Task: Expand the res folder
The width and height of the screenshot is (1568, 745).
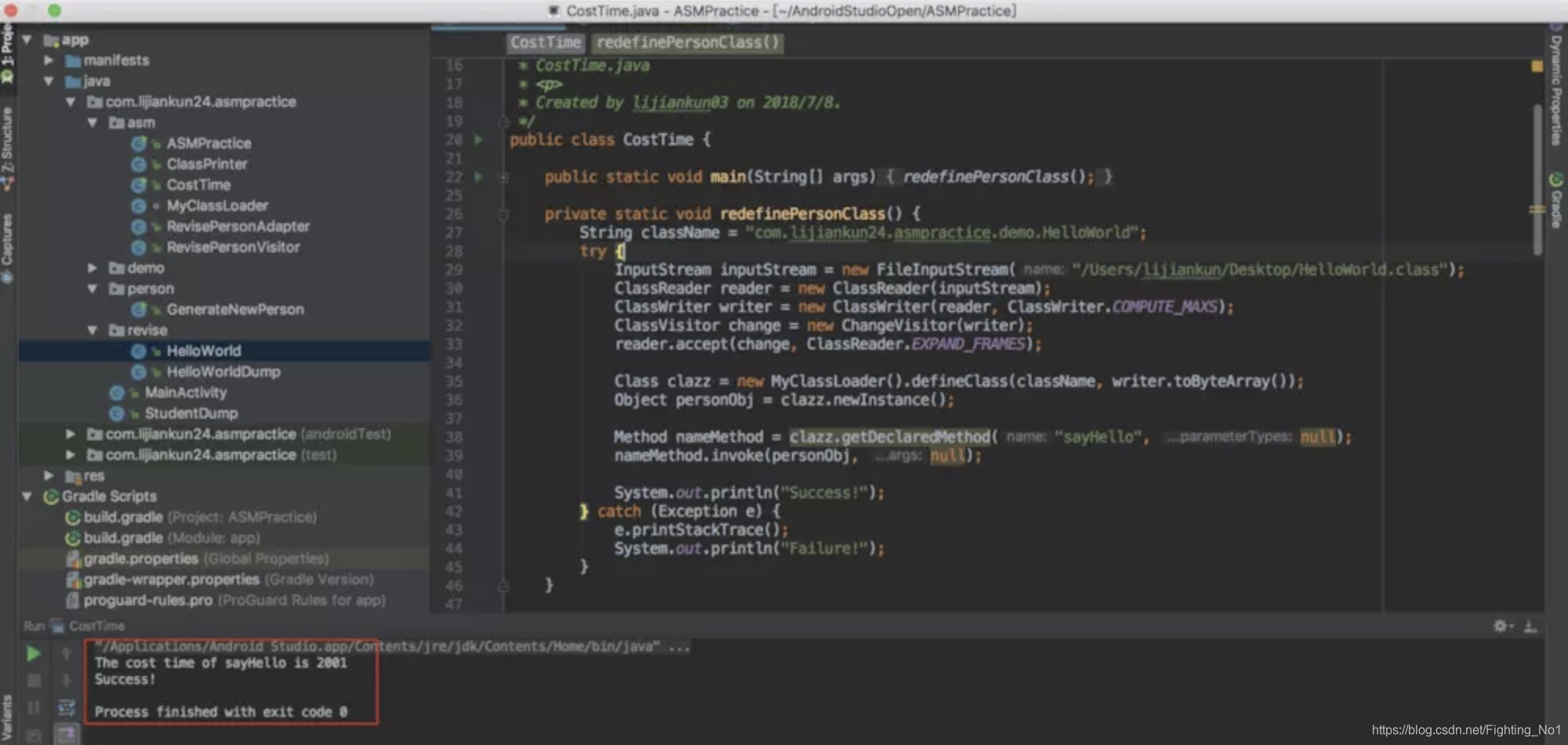Action: pos(49,476)
